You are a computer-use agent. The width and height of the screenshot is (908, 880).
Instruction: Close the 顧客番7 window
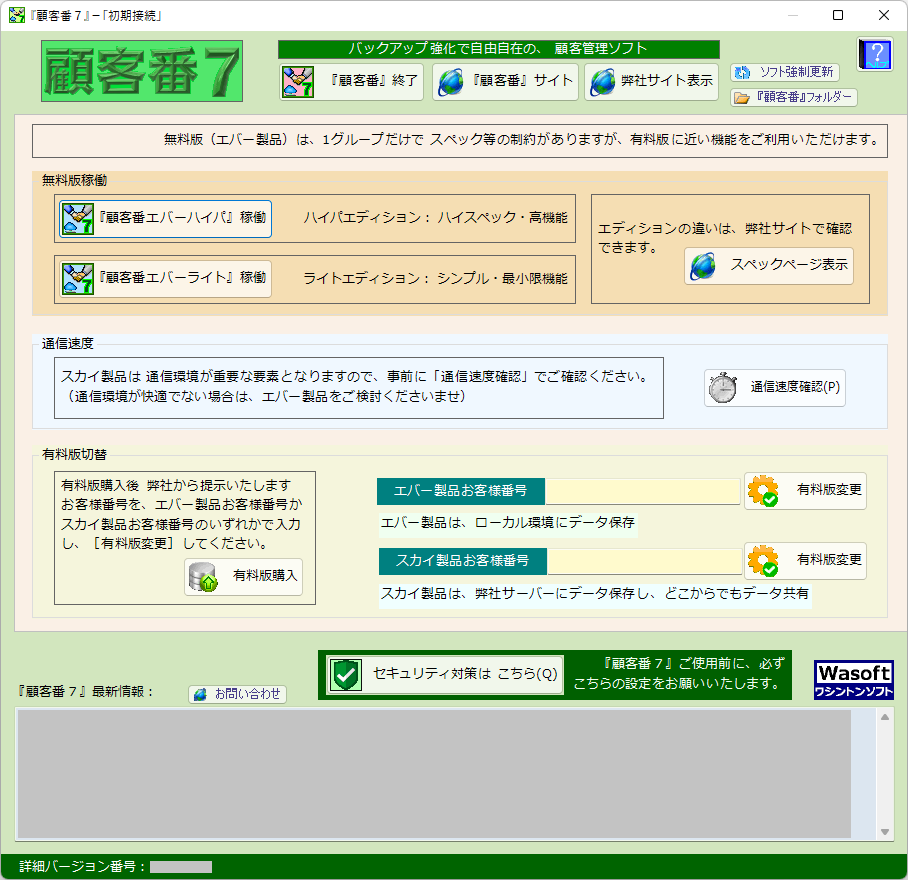pos(884,15)
